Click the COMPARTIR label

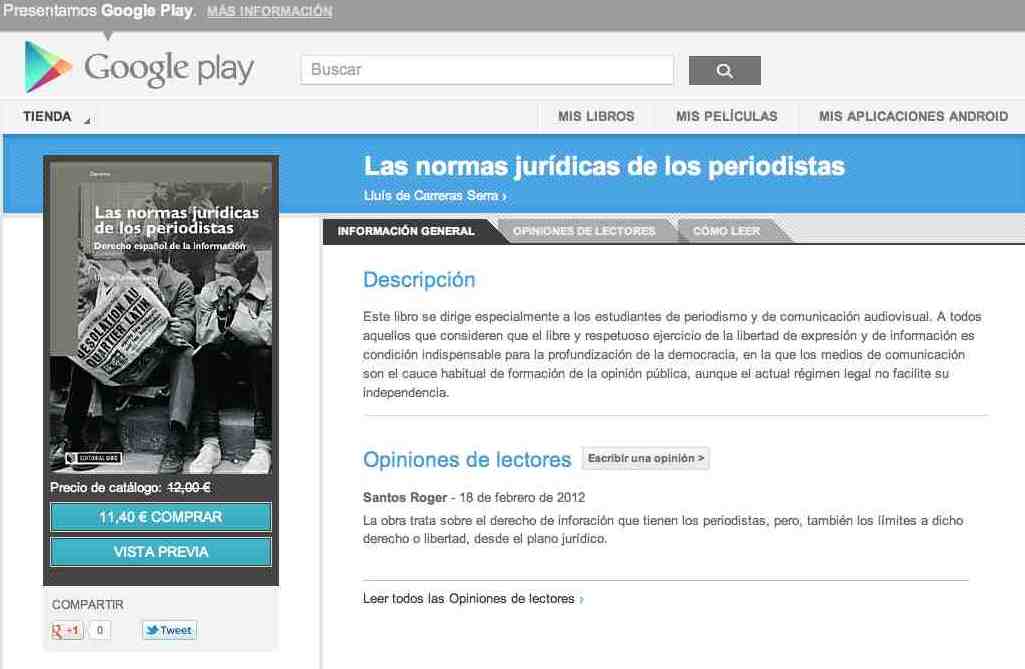point(88,605)
